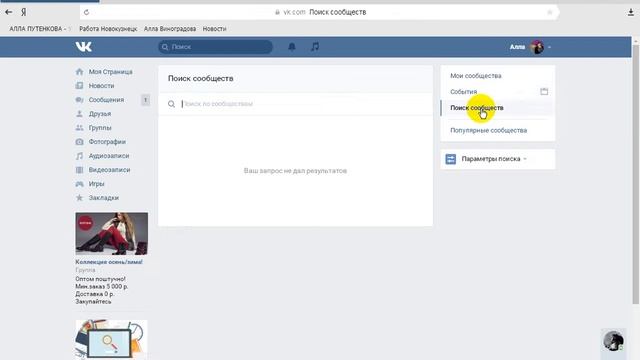Image resolution: width=640 pixels, height=360 pixels.
Task: Click the second ad thumbnail with magnifier
Action: [111, 340]
